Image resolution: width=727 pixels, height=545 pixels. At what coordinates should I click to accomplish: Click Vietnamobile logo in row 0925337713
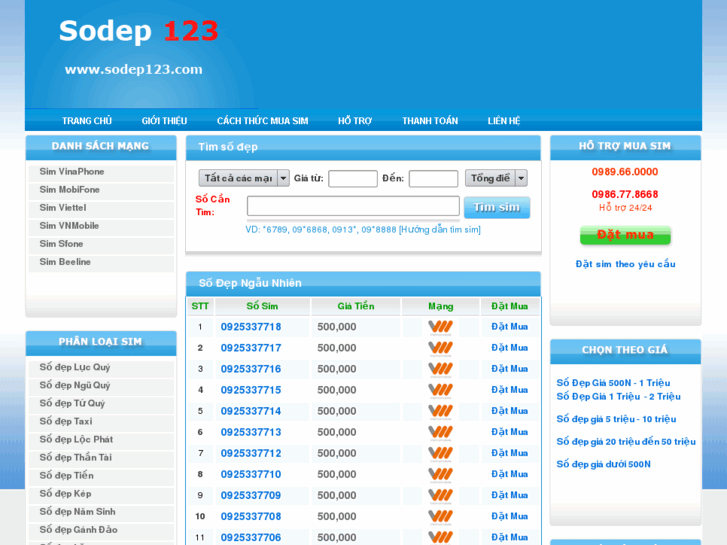[x=440, y=433]
